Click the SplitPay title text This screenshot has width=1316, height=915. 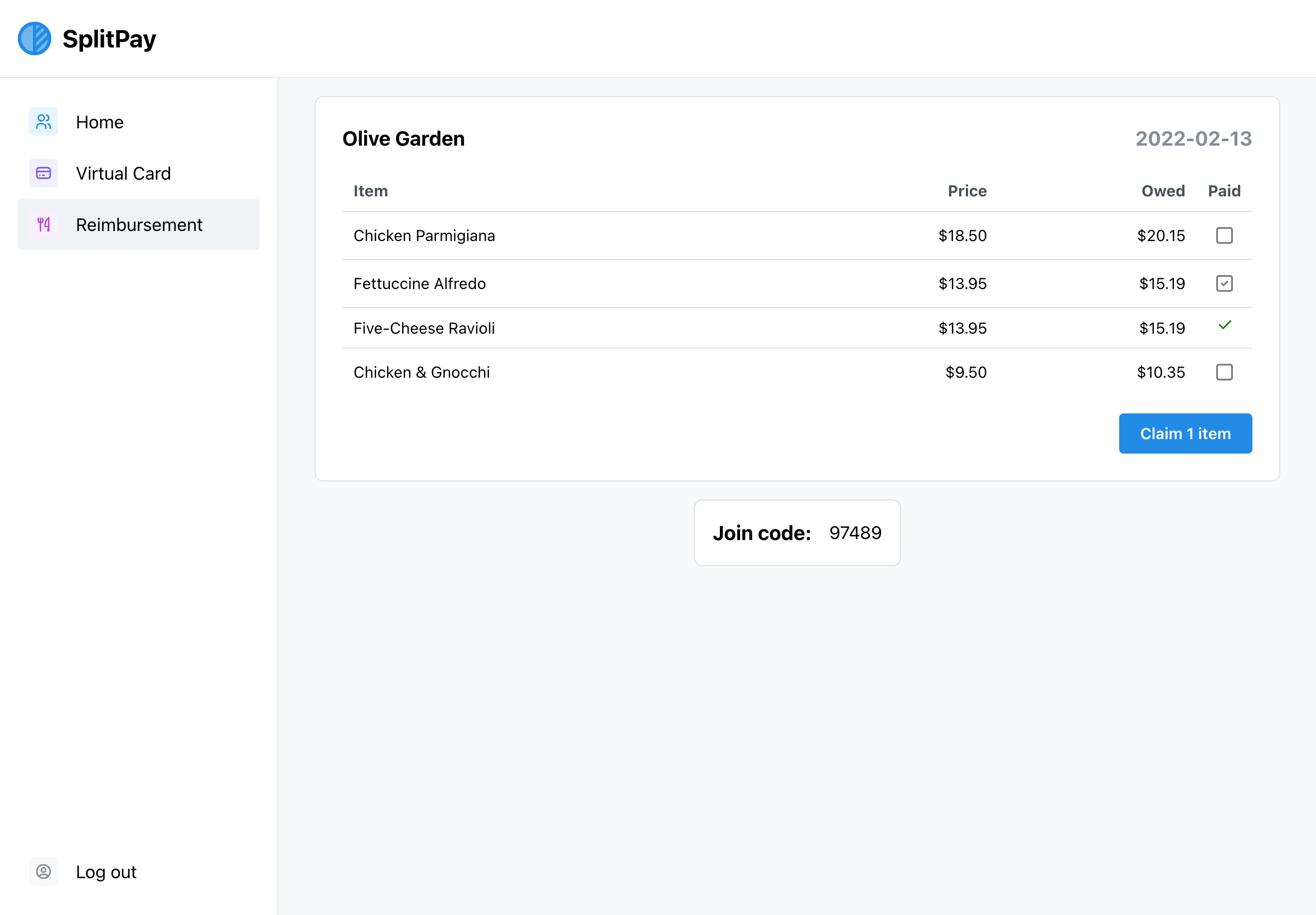tap(109, 39)
